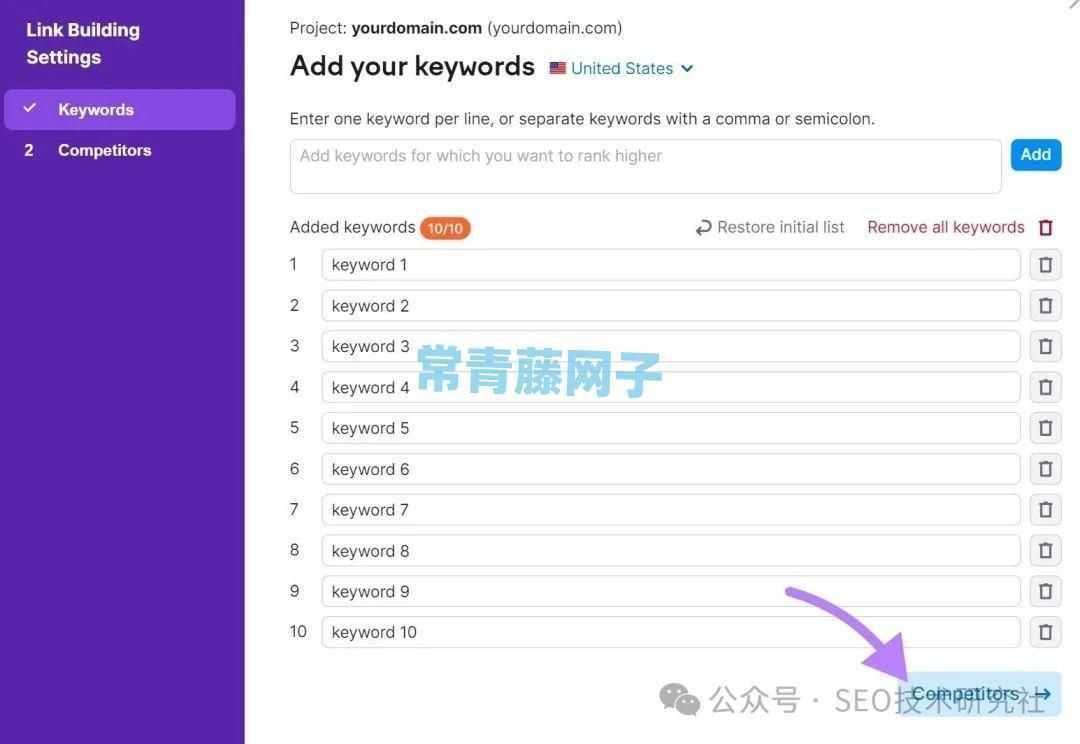Delete keyword 8 with its trash icon
Image resolution: width=1080 pixels, height=744 pixels.
pyautogui.click(x=1045, y=550)
